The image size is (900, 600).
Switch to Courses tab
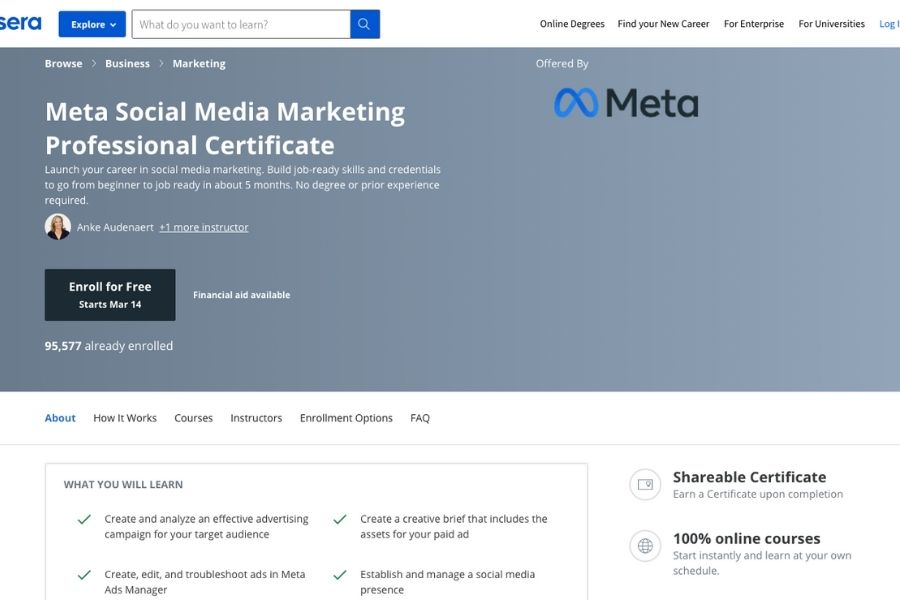point(193,418)
